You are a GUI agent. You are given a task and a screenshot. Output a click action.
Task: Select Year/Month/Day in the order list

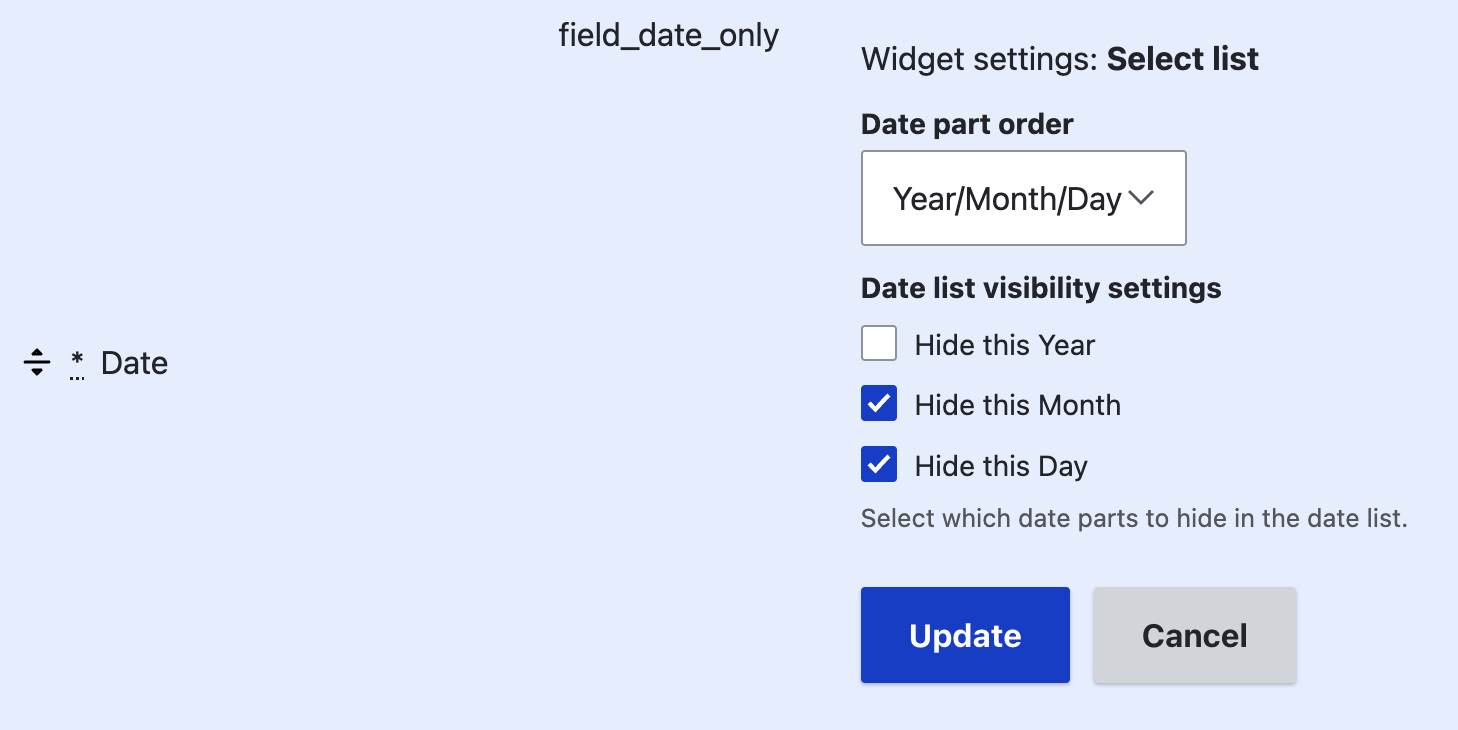[1023, 198]
